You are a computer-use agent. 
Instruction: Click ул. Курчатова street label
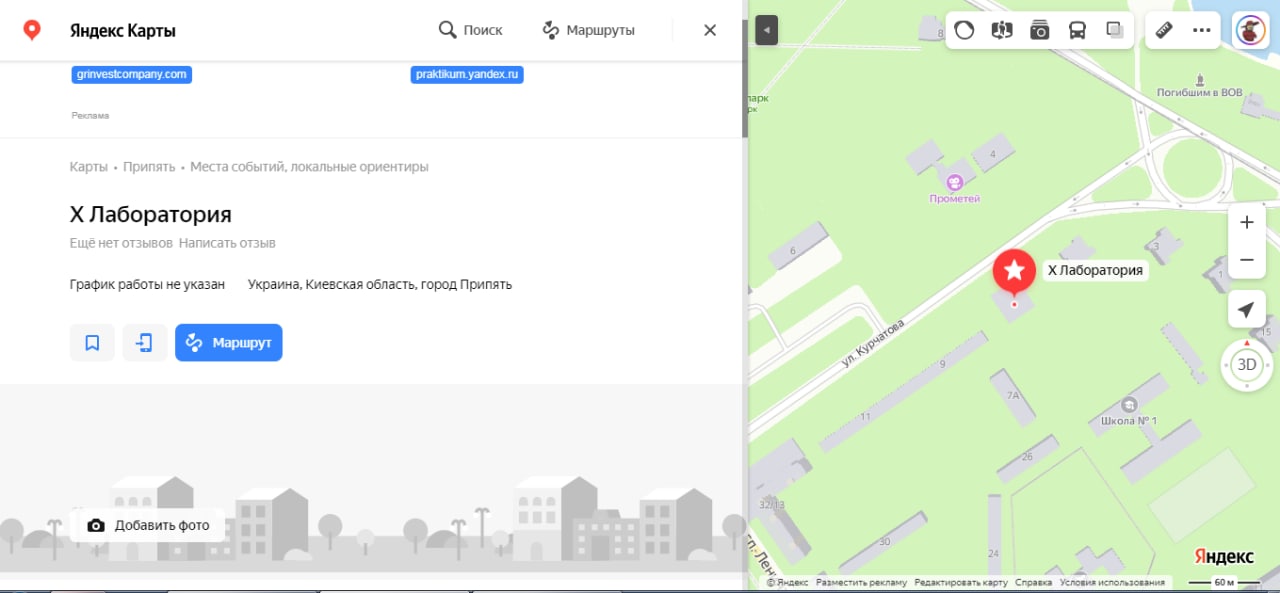pyautogui.click(x=872, y=345)
